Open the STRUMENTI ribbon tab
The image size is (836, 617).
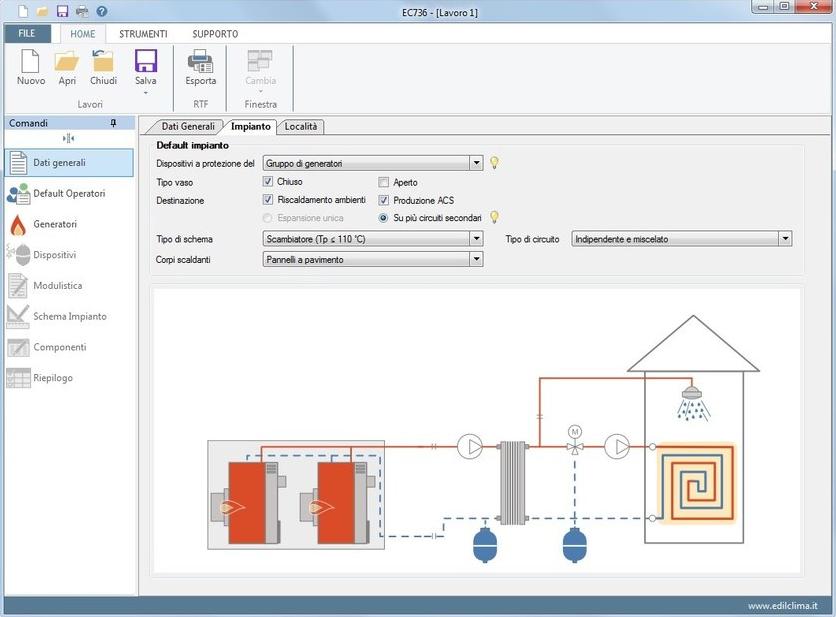[x=143, y=34]
